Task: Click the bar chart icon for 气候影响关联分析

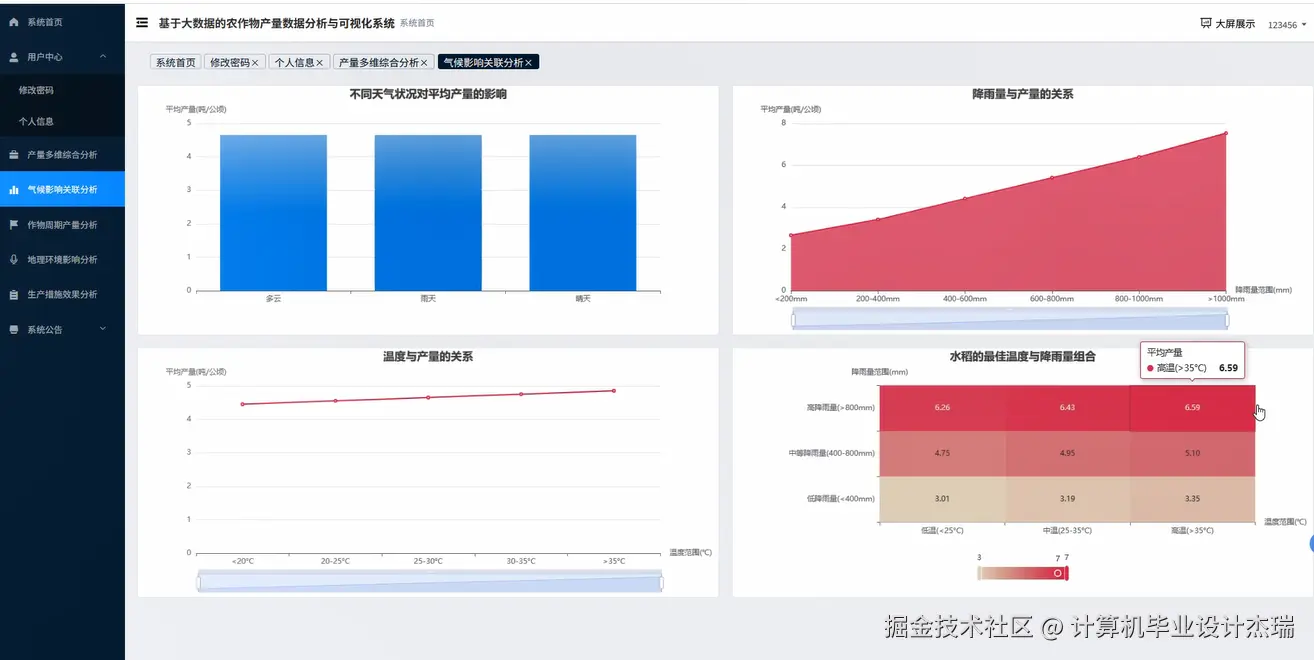Action: pos(14,189)
